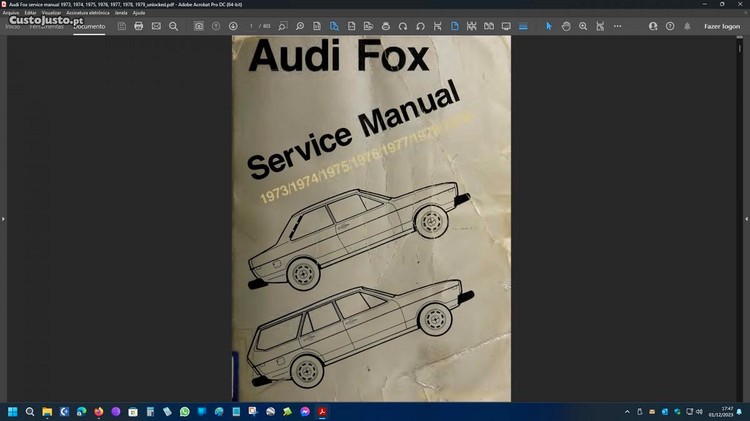
Task: Activate the Selection arrow tool
Action: coord(548,26)
